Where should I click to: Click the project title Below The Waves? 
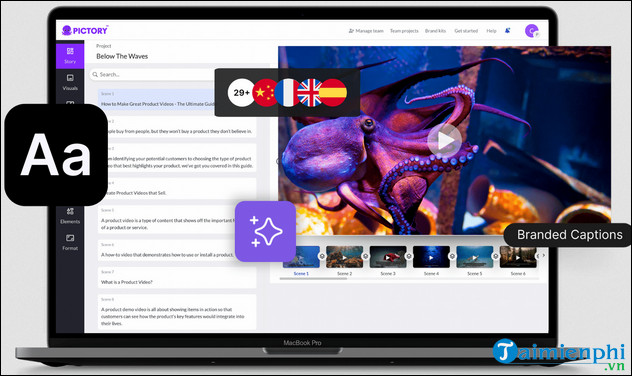(122, 56)
